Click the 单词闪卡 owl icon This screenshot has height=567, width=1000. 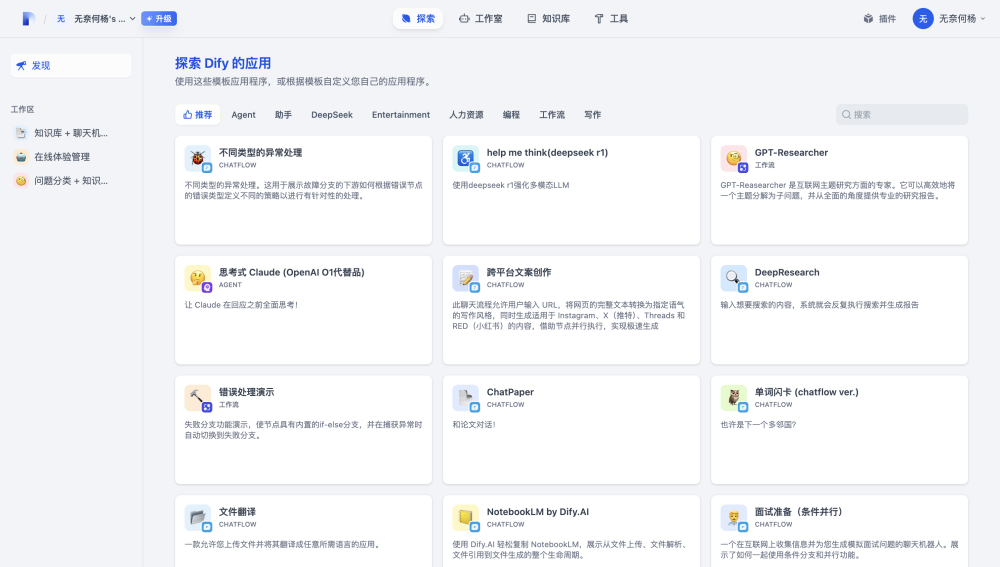click(x=733, y=398)
